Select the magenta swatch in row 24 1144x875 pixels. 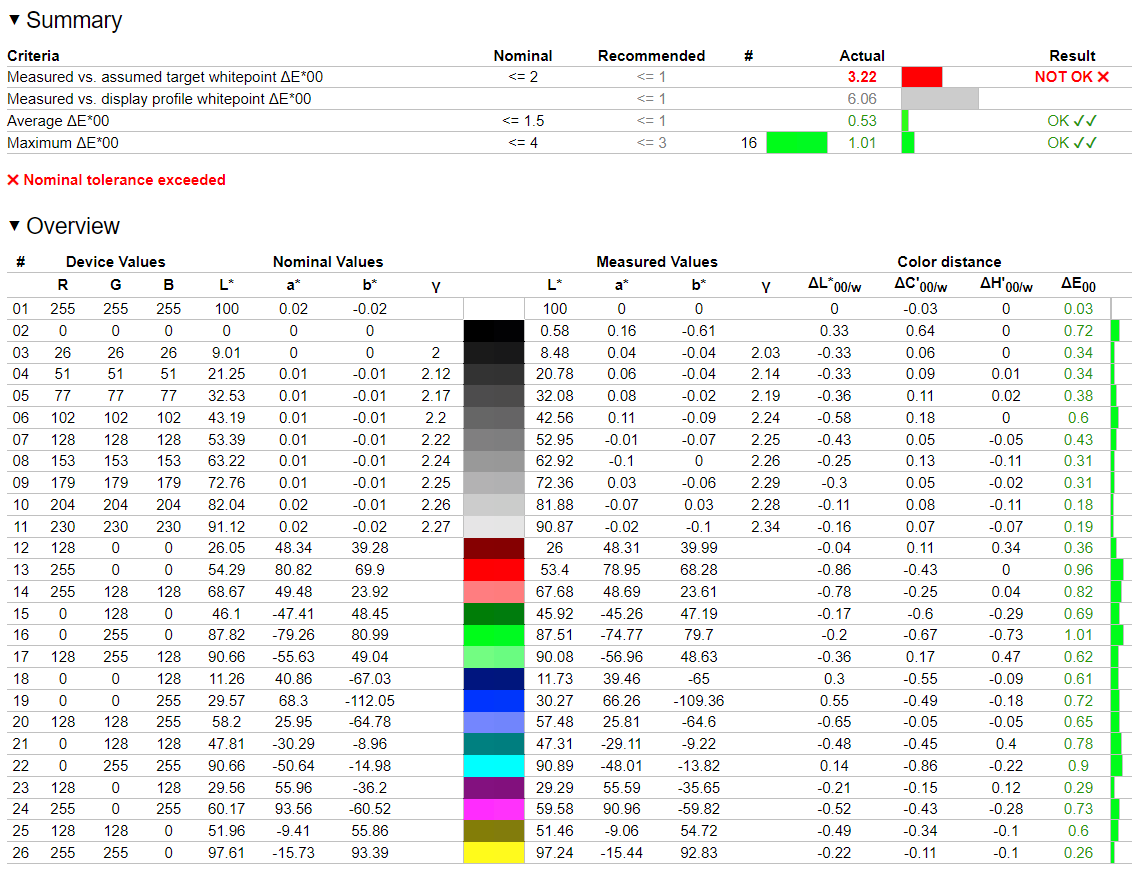click(494, 809)
